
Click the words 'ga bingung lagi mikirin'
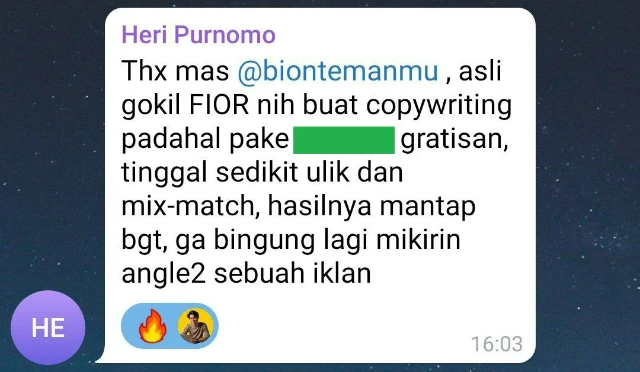318,241
